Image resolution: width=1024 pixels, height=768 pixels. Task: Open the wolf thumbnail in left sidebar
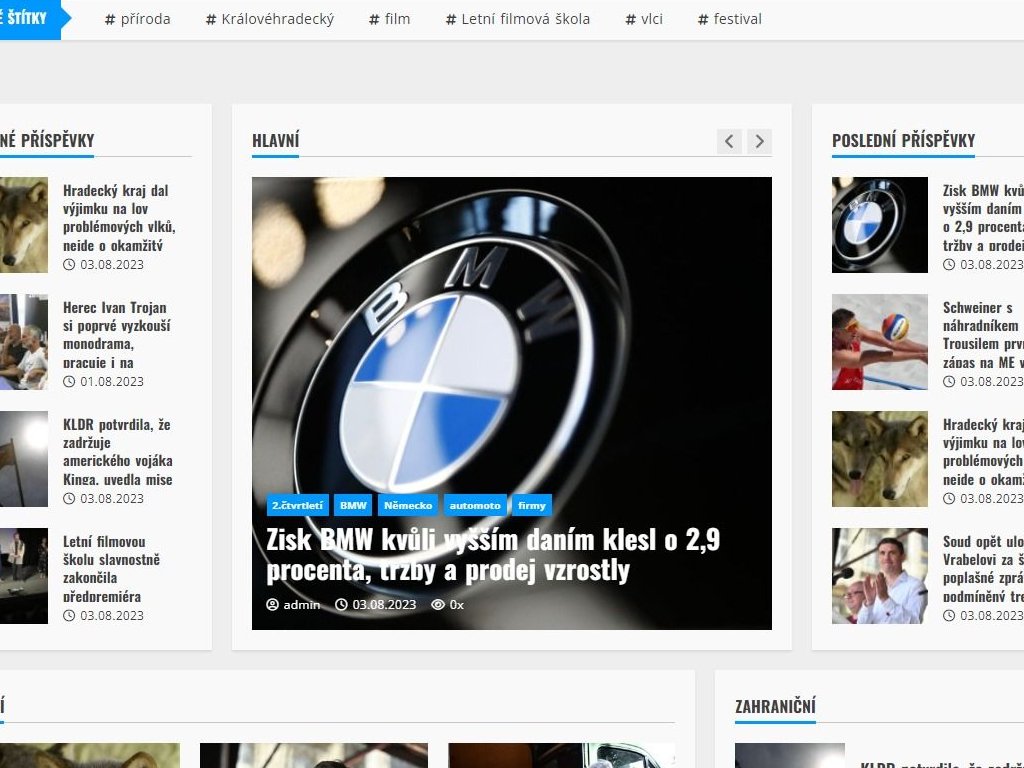pyautogui.click(x=24, y=225)
